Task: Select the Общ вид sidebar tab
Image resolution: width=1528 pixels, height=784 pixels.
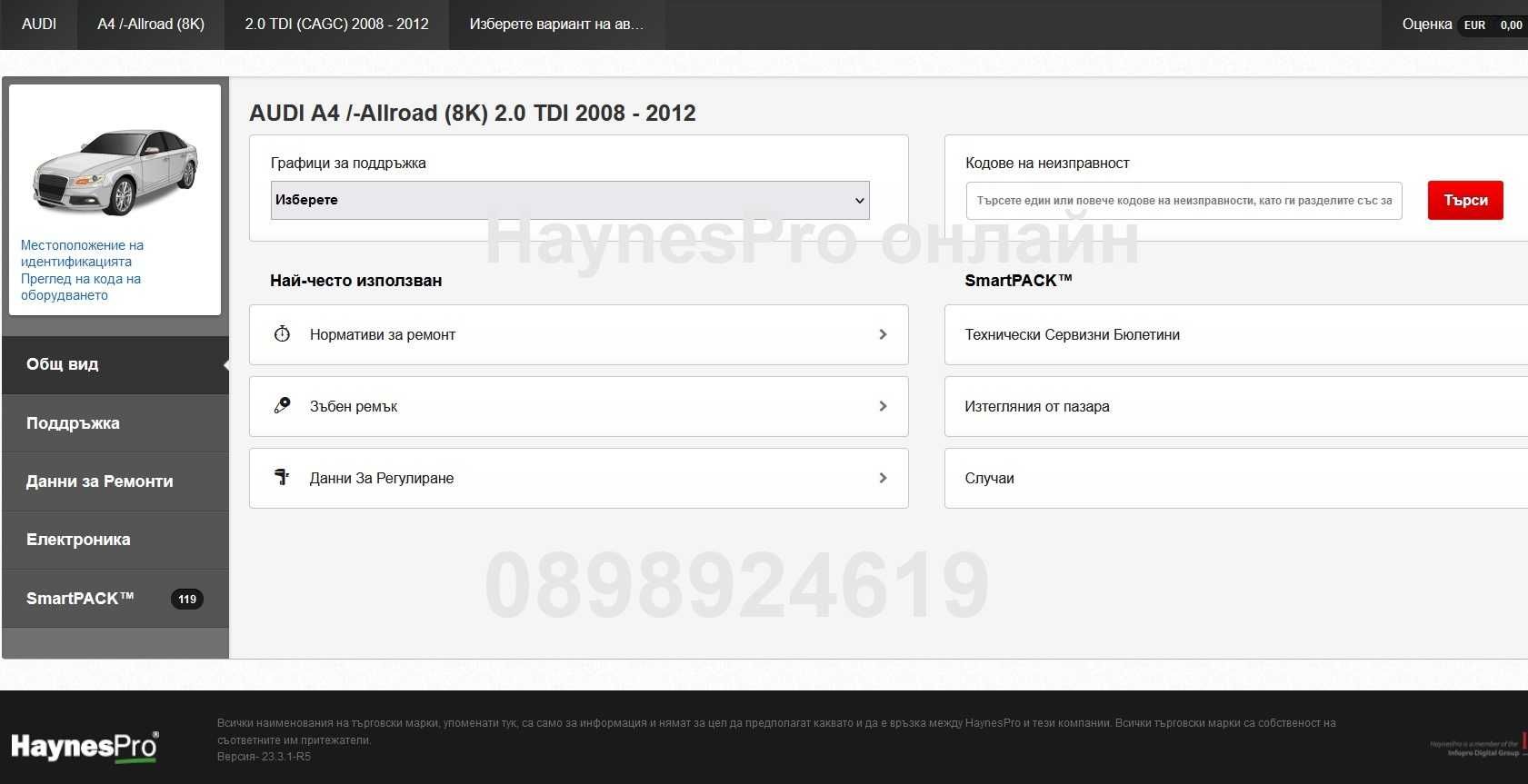Action: tap(115, 364)
